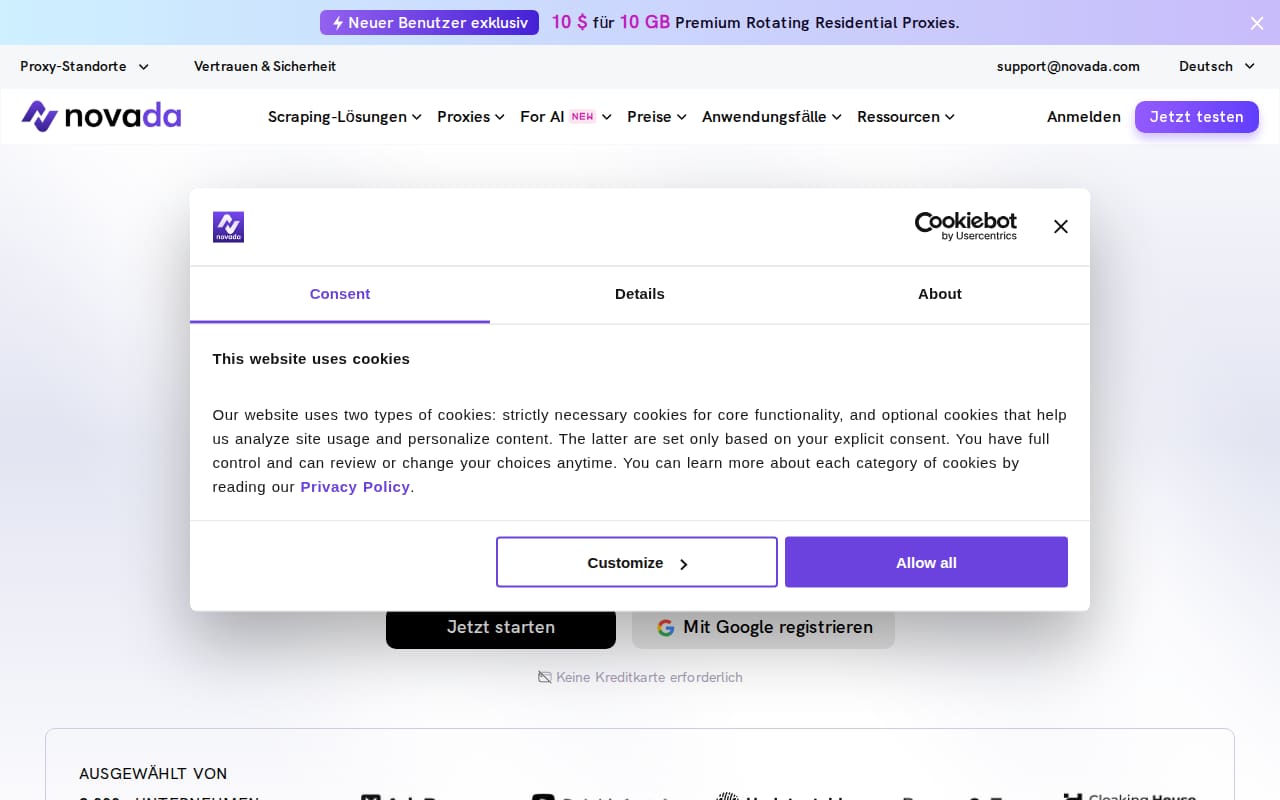Dismiss the top promo banner

tap(1257, 23)
